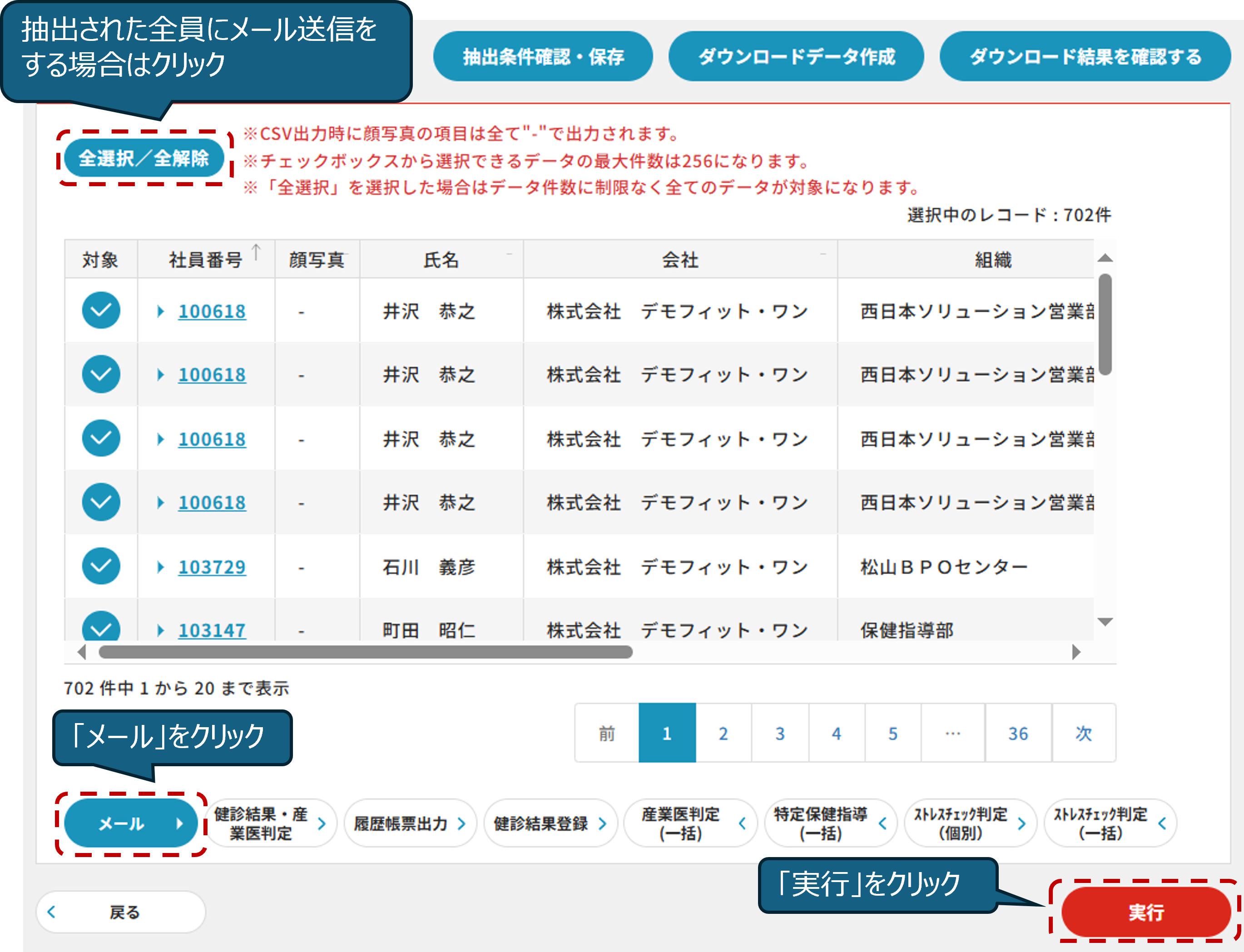1244x952 pixels.
Task: Toggle checkbox for 石川 義彦 row
Action: tap(101, 566)
